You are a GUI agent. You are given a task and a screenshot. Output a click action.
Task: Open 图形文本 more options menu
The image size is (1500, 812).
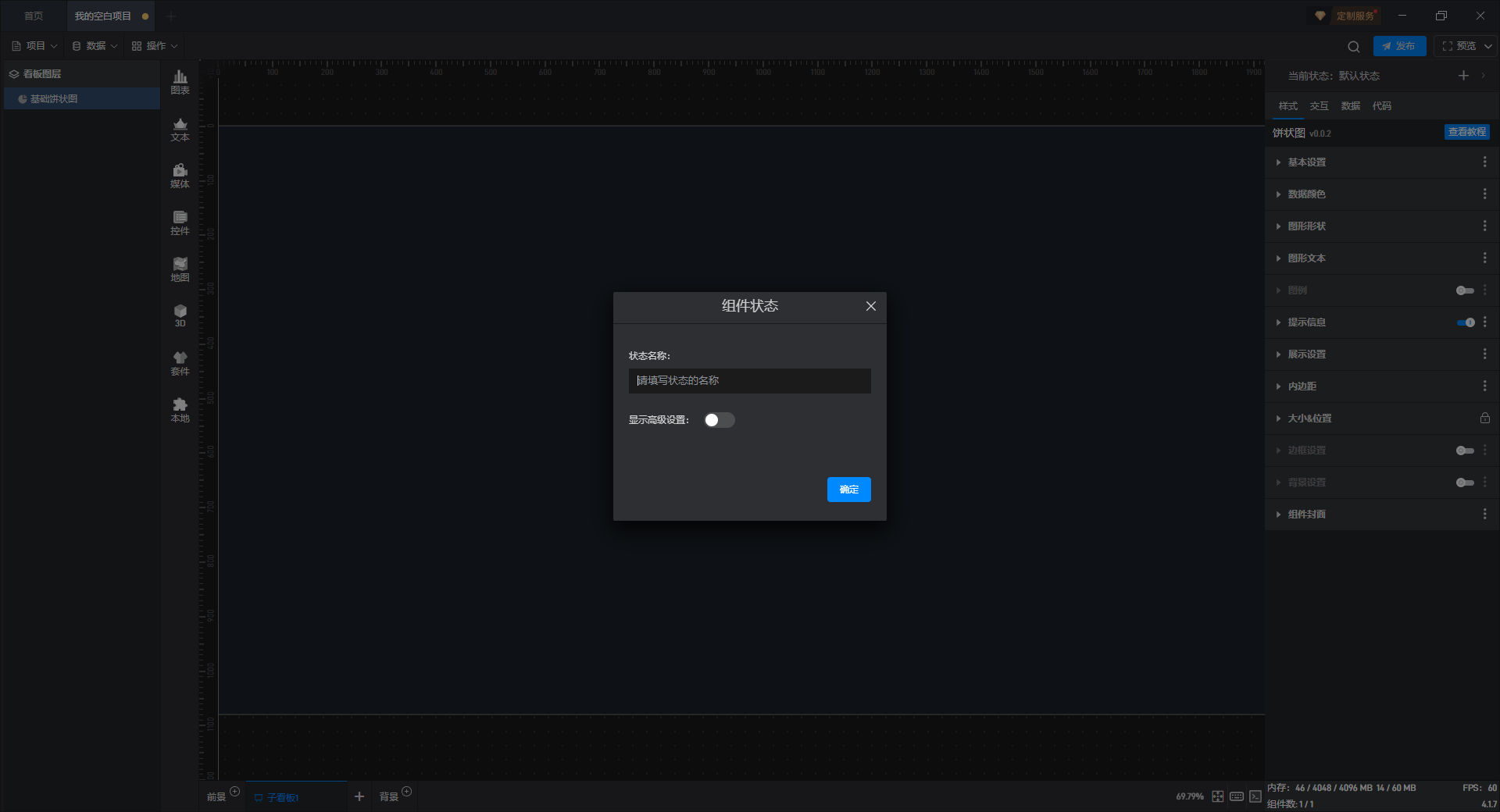tap(1484, 258)
